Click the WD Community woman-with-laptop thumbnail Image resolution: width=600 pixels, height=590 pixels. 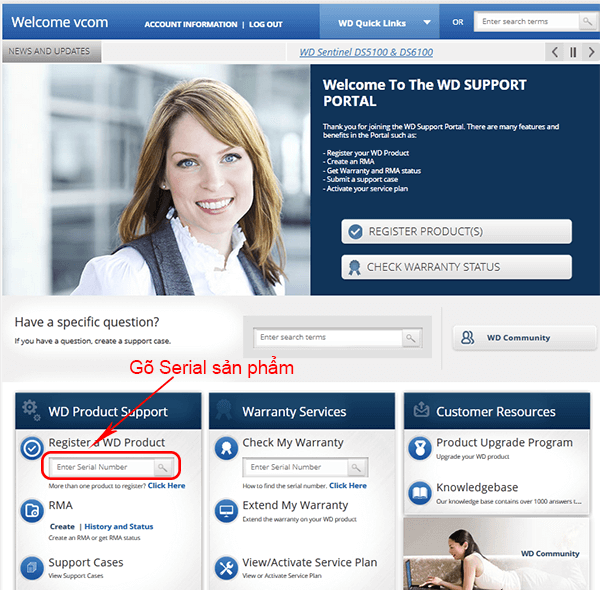pyautogui.click(x=496, y=554)
